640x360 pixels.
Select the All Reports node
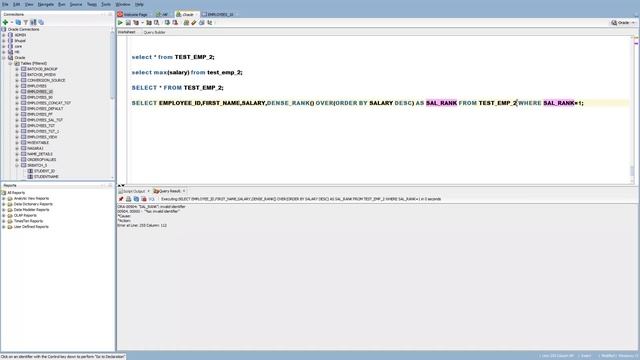pyautogui.click(x=16, y=193)
